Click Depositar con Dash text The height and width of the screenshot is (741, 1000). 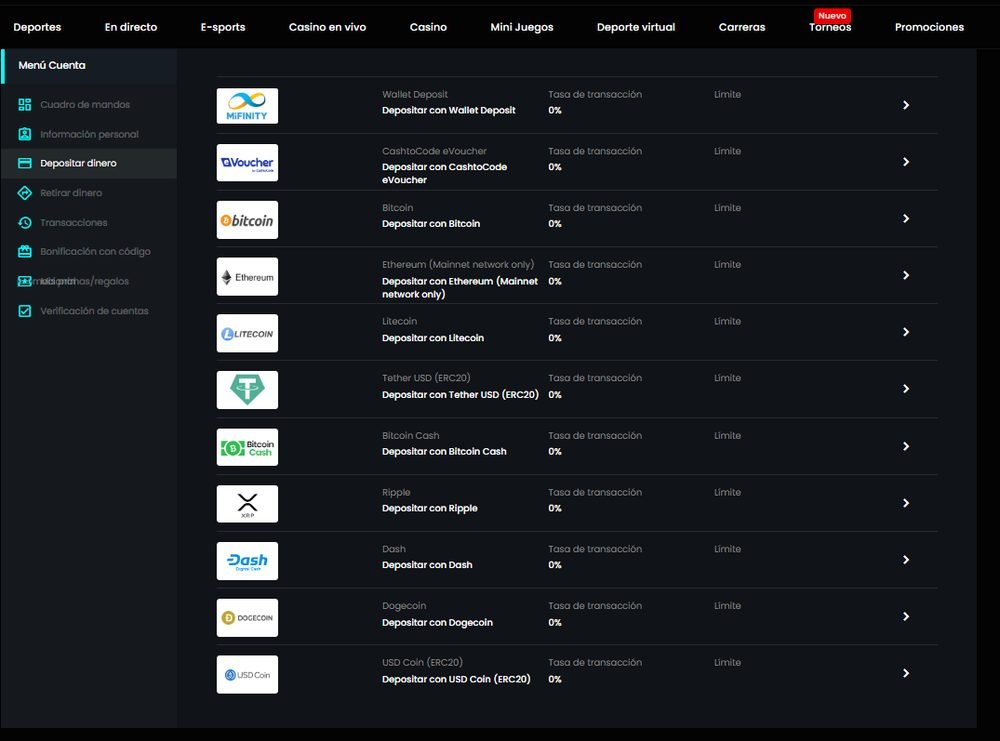click(x=427, y=565)
